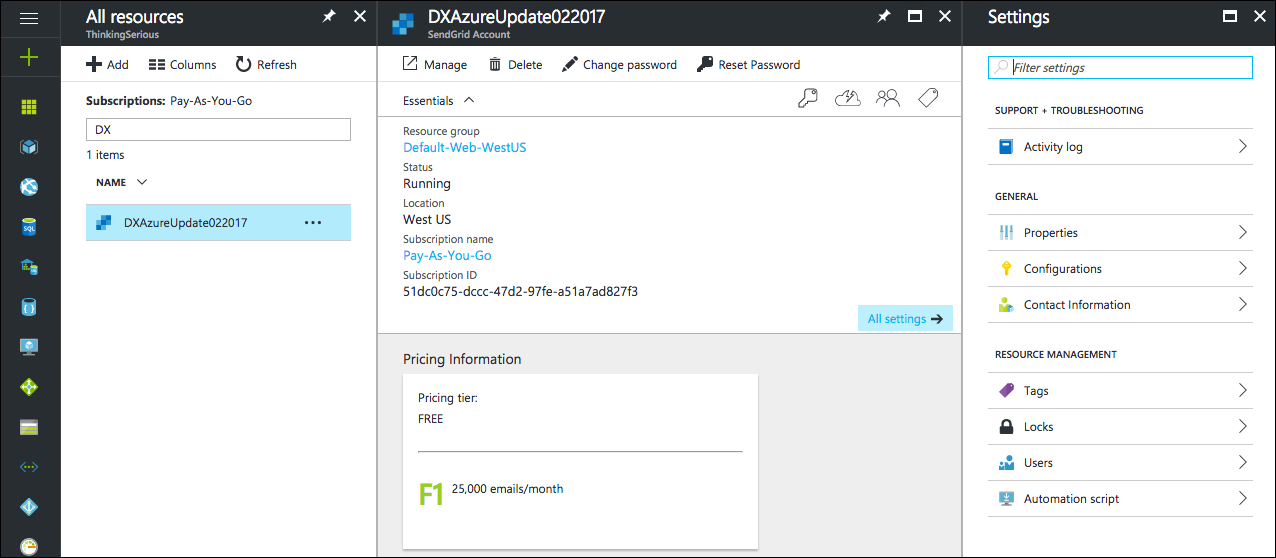Click the cloud lightning quickstart icon

(848, 98)
